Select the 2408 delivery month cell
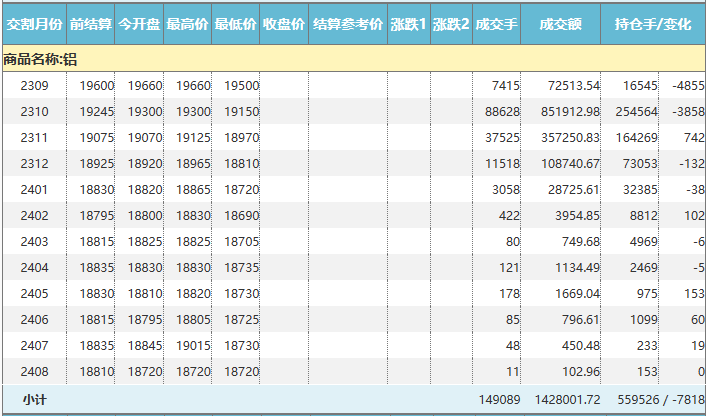 [x=34, y=371]
